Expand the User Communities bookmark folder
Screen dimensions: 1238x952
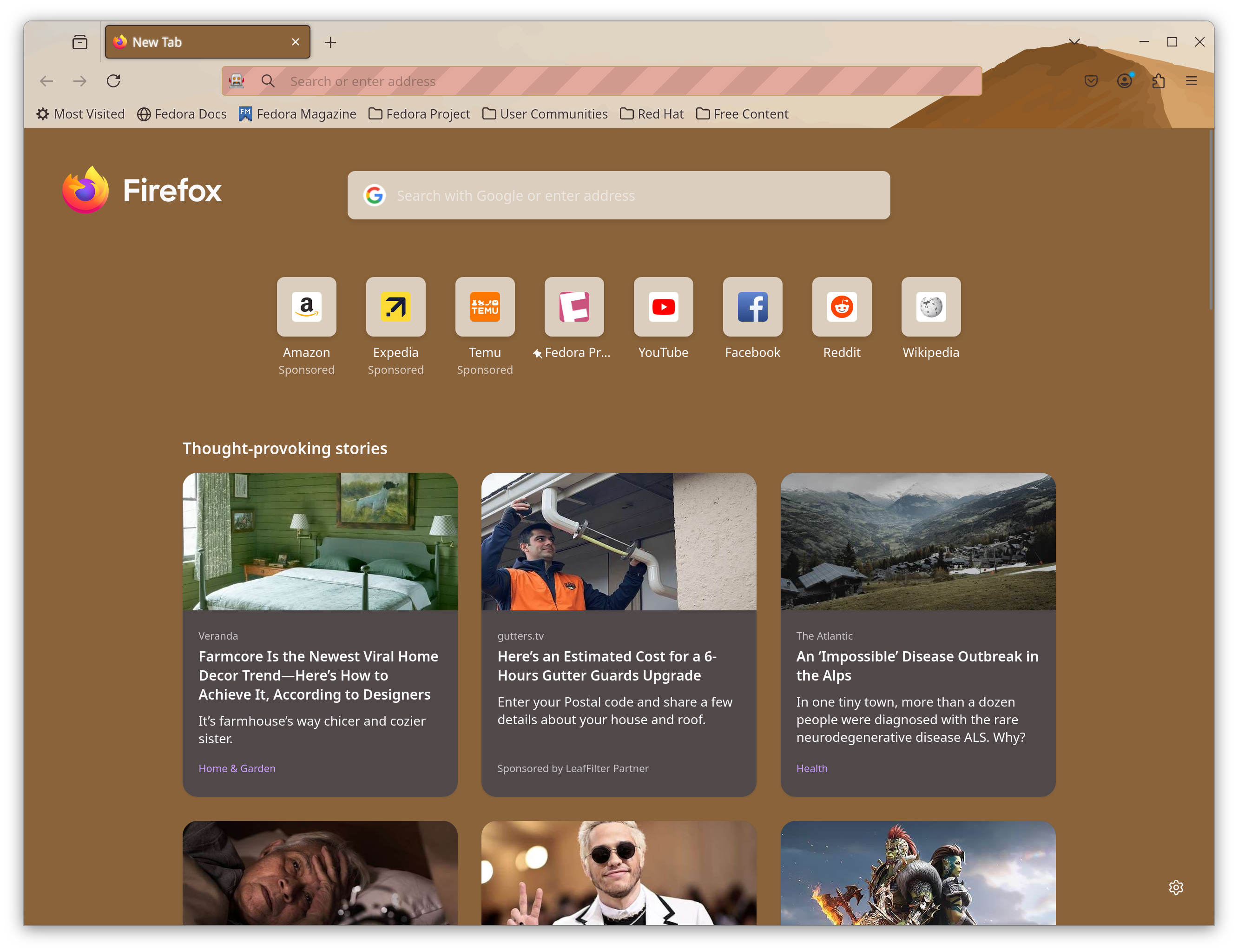(x=545, y=114)
